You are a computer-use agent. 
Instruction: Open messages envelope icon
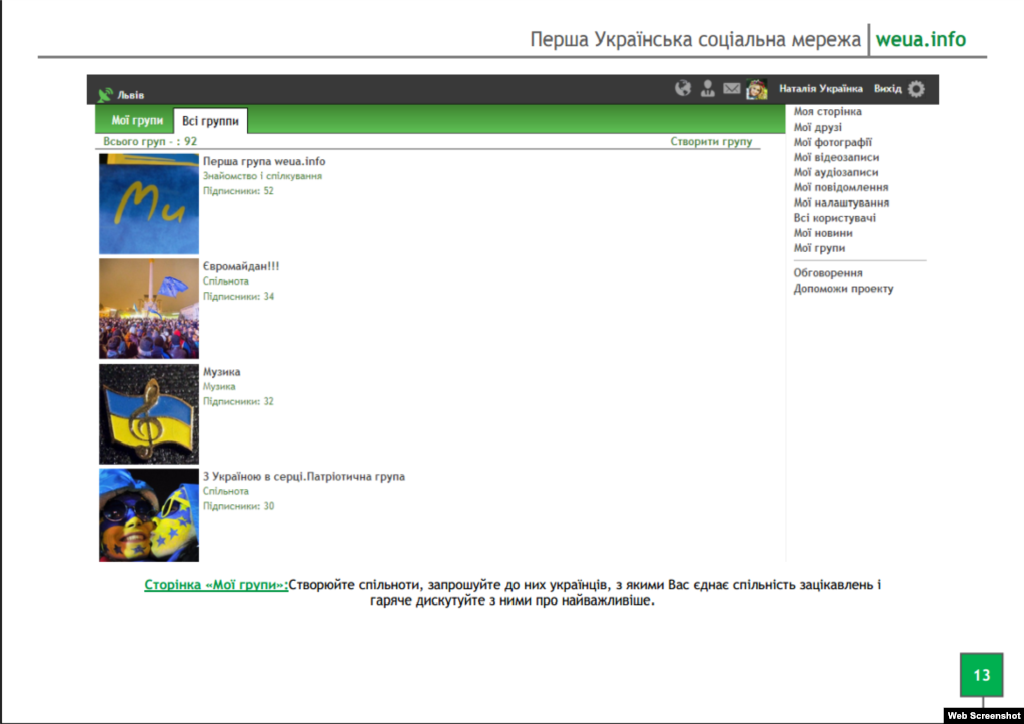(x=732, y=89)
